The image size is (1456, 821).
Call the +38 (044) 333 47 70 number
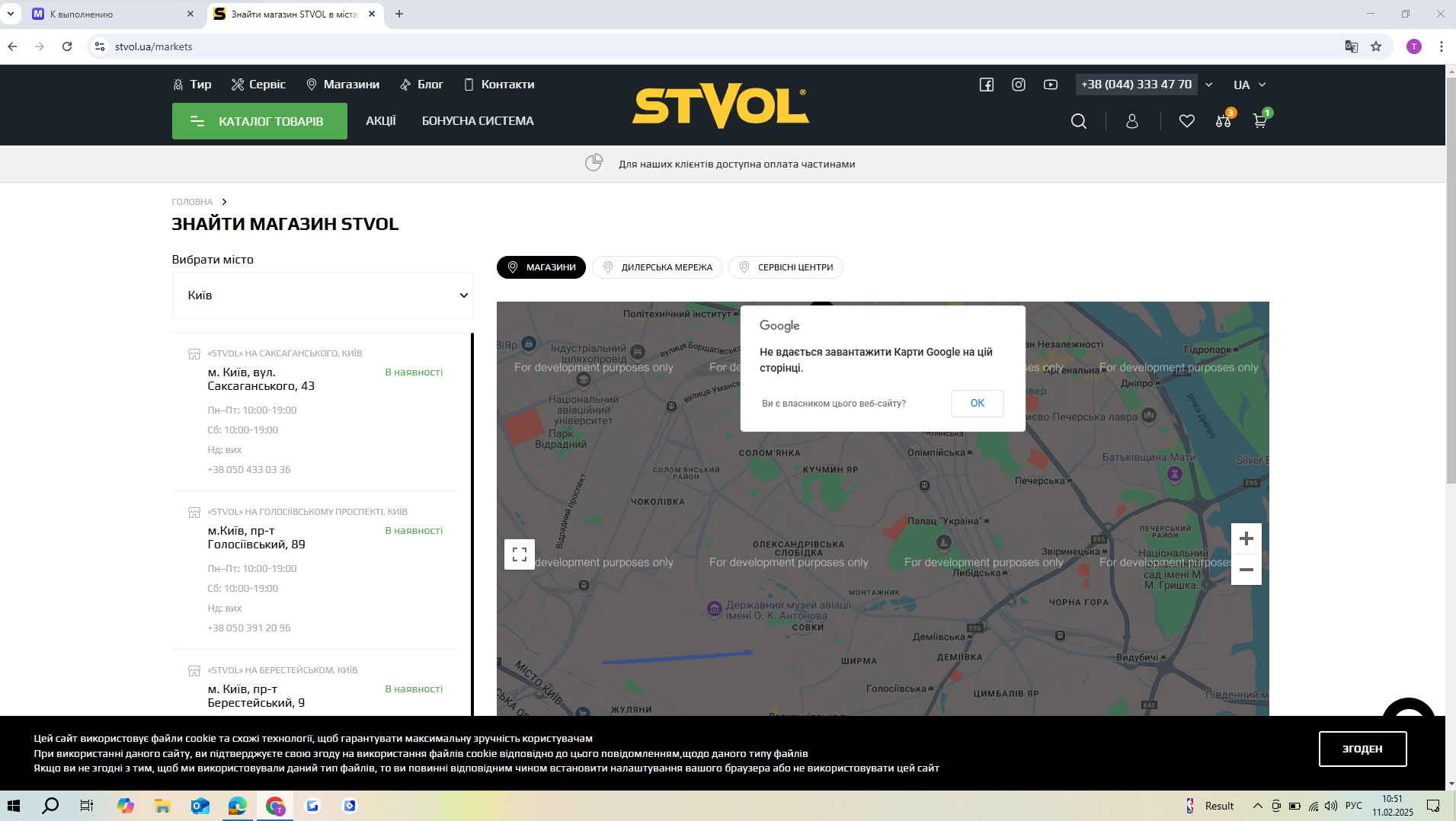[1137, 85]
